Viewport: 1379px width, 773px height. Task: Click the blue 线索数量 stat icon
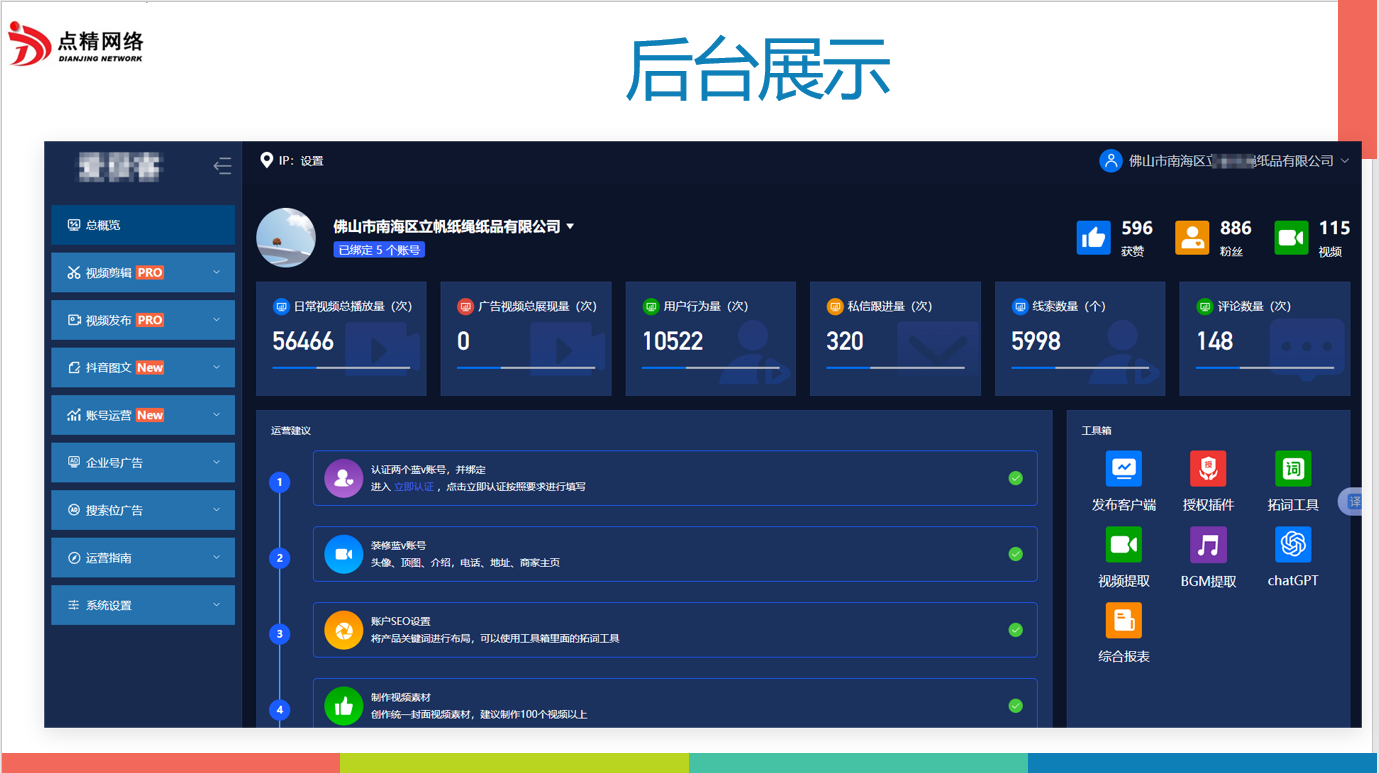[x=1019, y=307]
